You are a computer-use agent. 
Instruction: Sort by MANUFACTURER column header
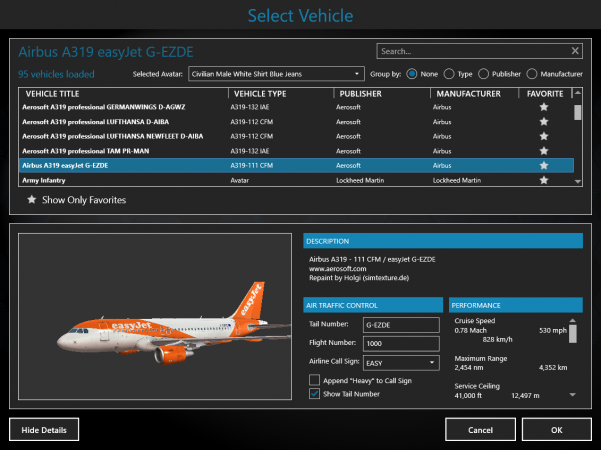pyautogui.click(x=468, y=94)
